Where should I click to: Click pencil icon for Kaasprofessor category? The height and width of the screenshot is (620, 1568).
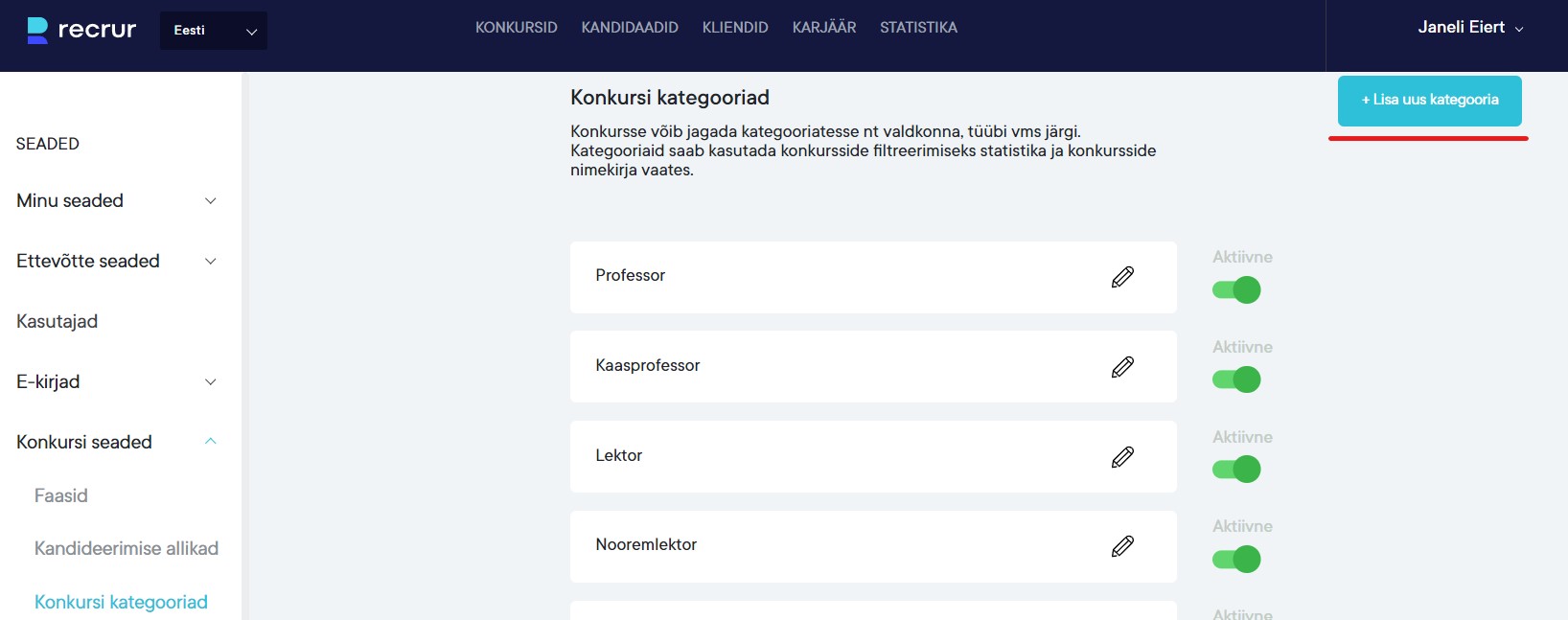[1122, 367]
